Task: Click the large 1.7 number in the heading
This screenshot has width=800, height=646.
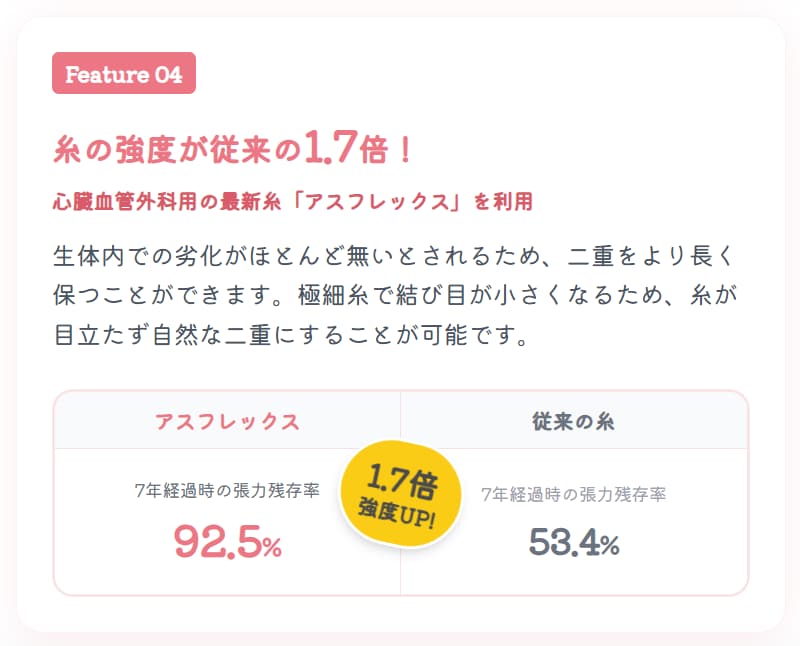Action: click(329, 149)
